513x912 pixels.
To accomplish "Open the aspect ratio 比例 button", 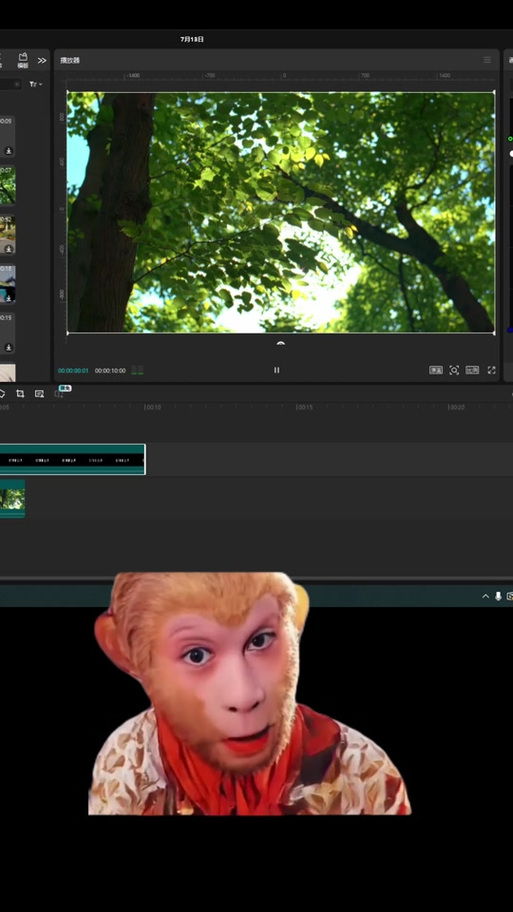I will pyautogui.click(x=472, y=370).
